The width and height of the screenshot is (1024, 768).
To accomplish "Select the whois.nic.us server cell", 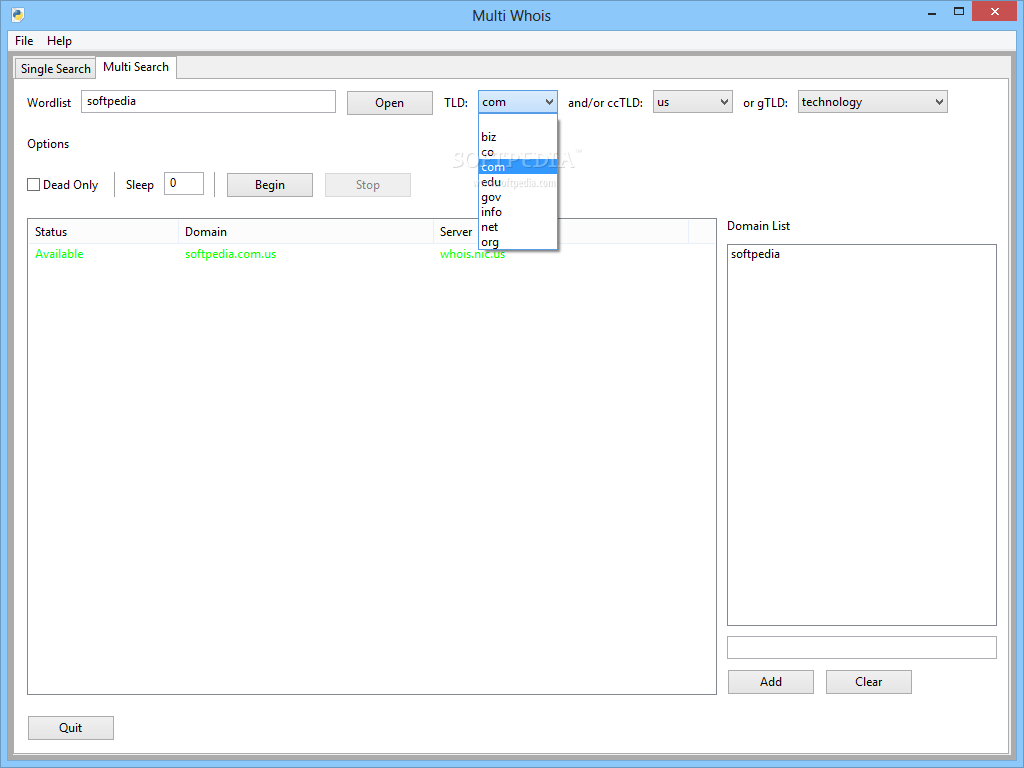I will 472,254.
